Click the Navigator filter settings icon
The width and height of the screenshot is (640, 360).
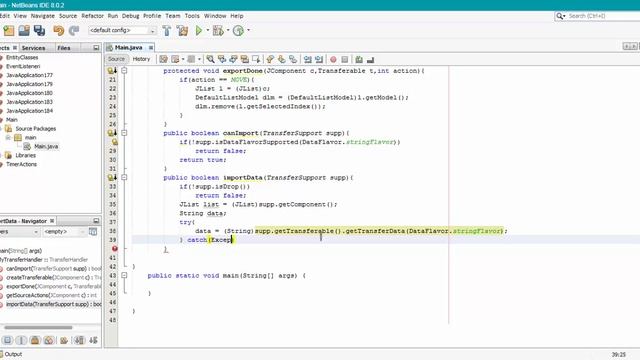click(x=93, y=231)
